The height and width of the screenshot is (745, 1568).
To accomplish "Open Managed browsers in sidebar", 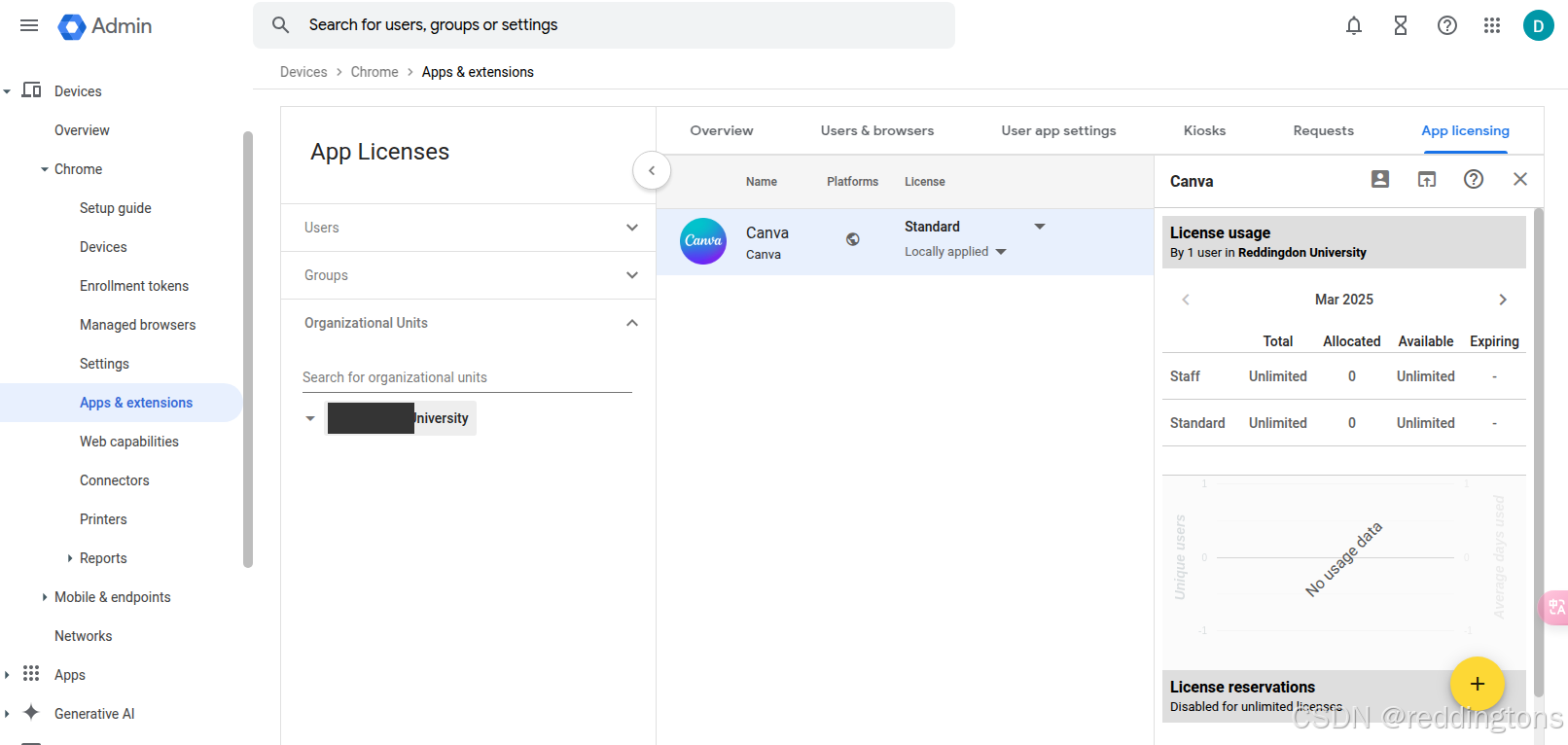I will tap(137, 325).
